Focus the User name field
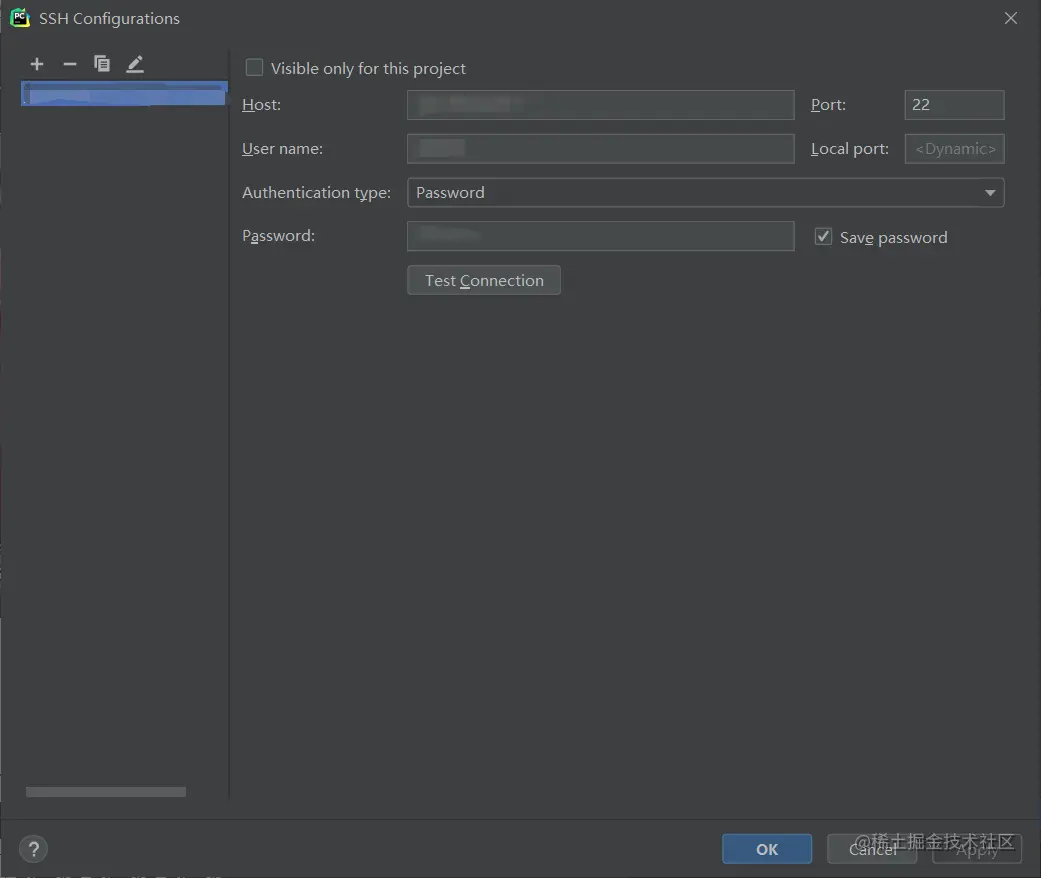This screenshot has height=878, width=1041. 600,148
